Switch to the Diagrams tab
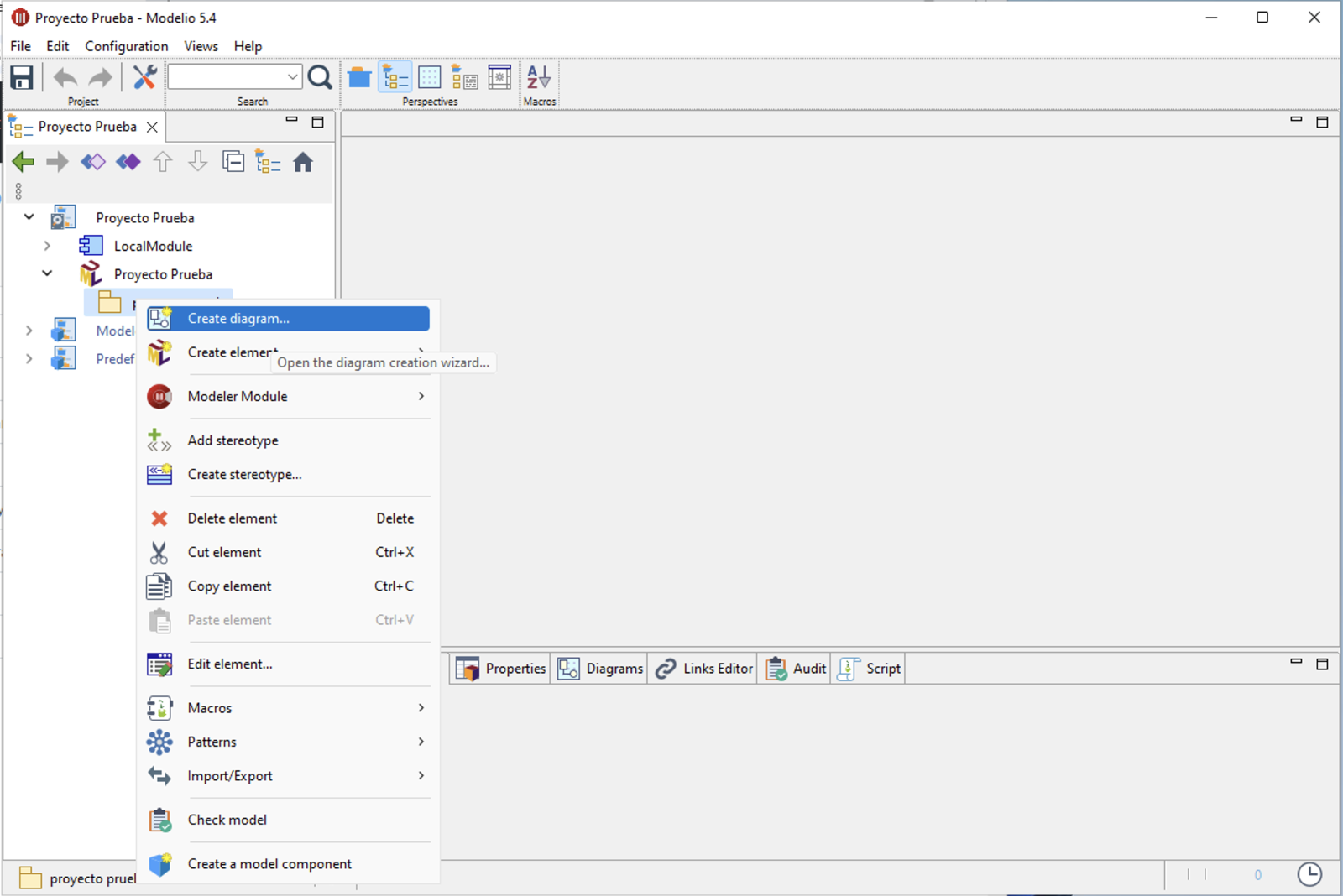This screenshot has width=1343, height=896. 599,669
